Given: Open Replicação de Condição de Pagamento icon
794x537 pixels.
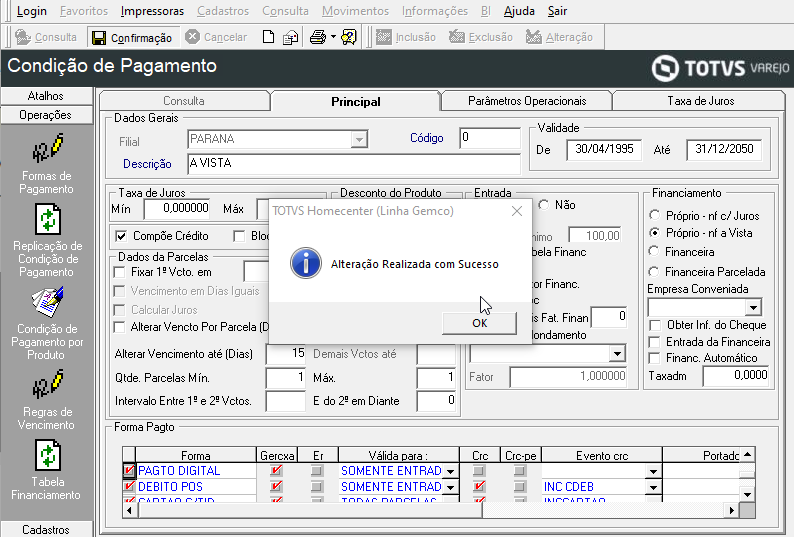Looking at the screenshot, I should coord(48,219).
